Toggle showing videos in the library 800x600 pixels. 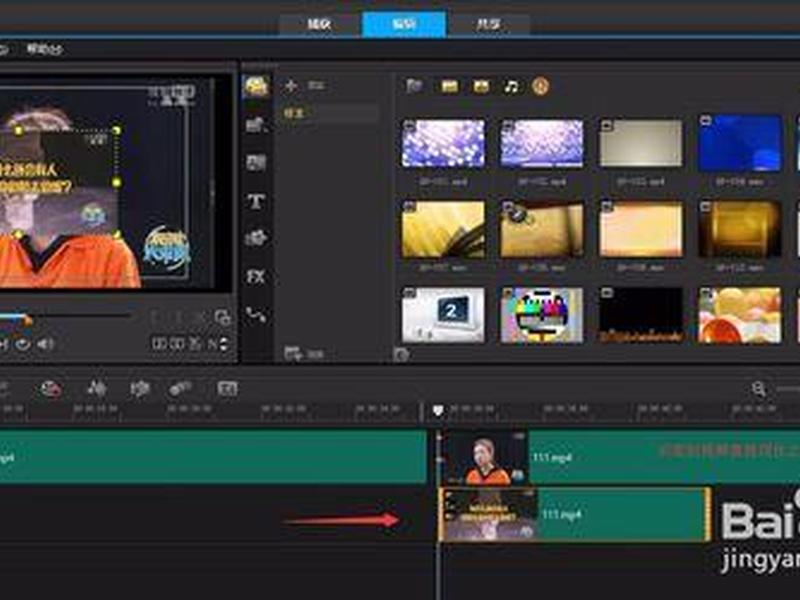449,86
